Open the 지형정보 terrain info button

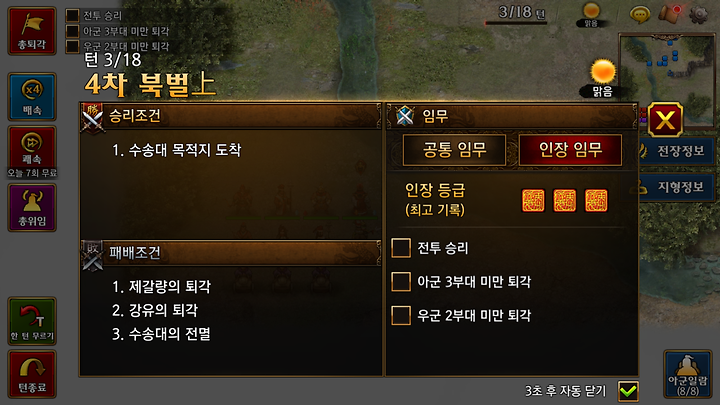pyautogui.click(x=677, y=187)
